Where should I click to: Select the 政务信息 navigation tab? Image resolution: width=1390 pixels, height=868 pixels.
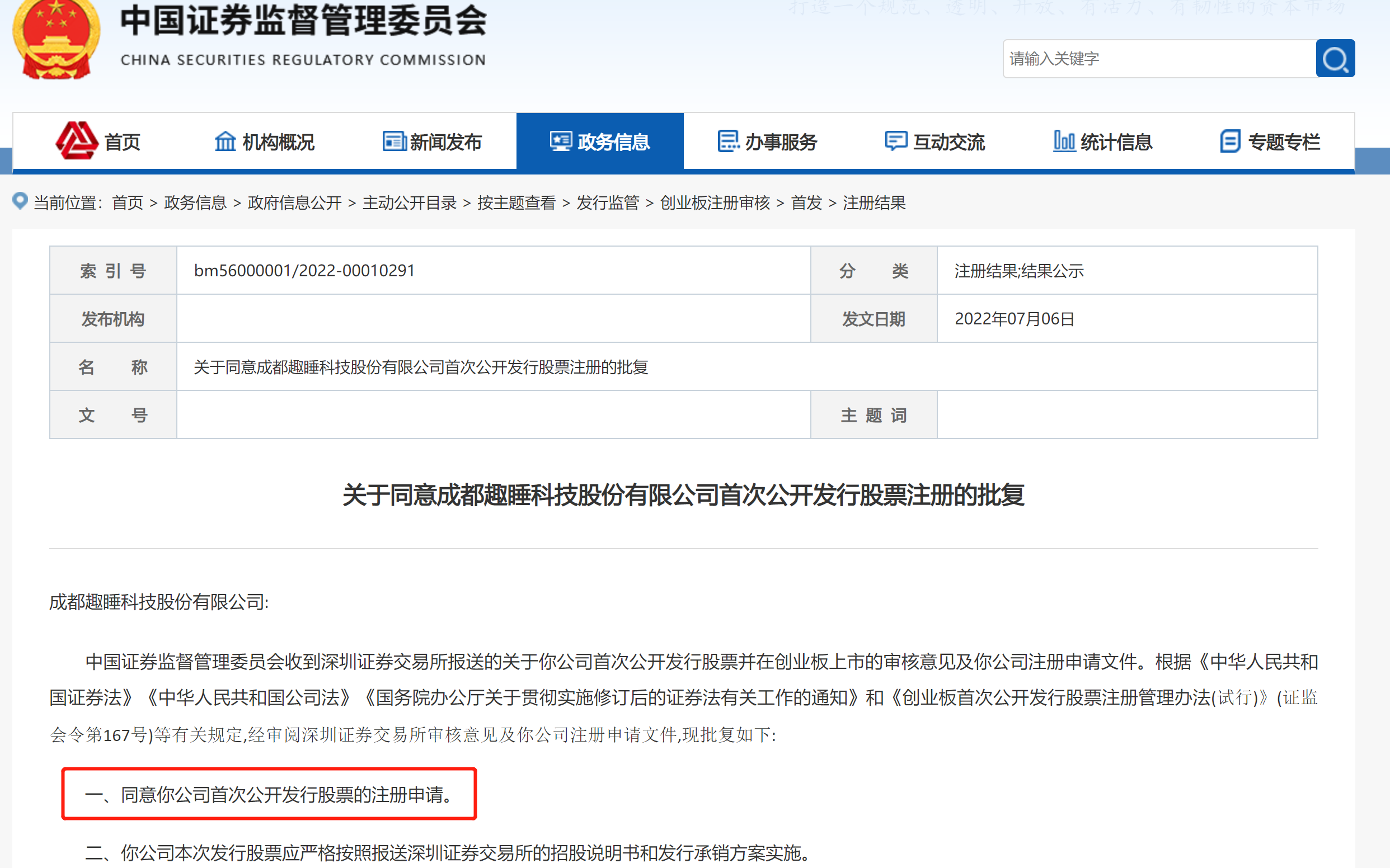[x=600, y=141]
